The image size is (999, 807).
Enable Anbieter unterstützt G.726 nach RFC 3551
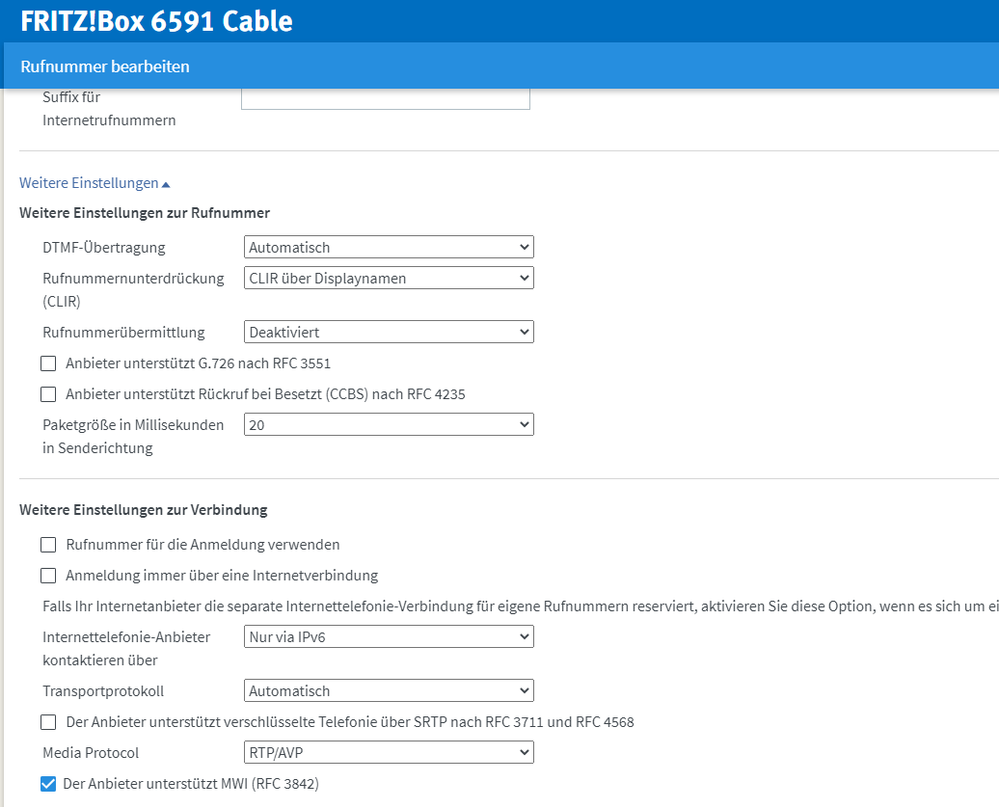(48, 363)
